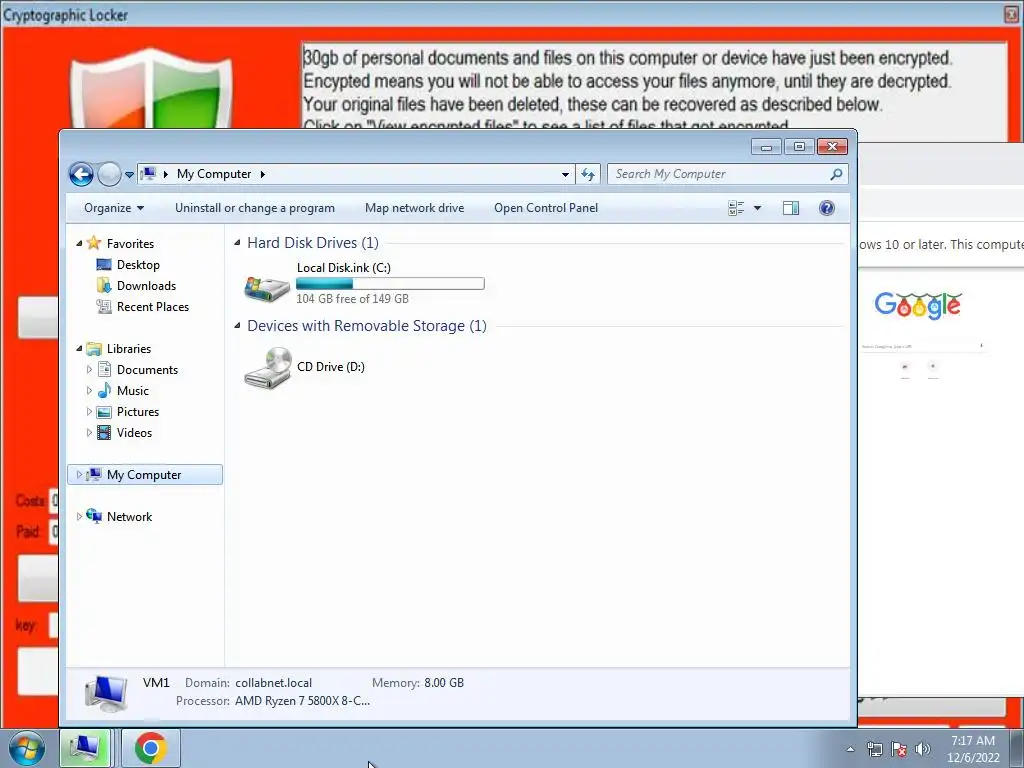Click the Google logo in Chrome window
This screenshot has height=768, width=1024.
pos(918,305)
